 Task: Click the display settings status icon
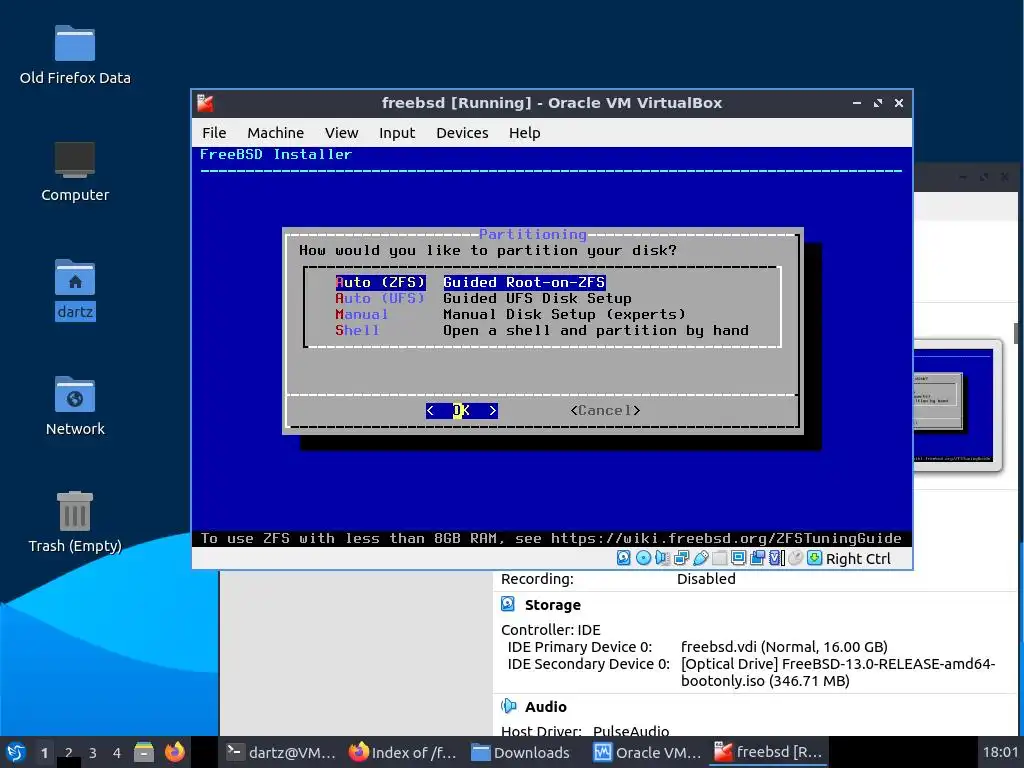[x=739, y=558]
